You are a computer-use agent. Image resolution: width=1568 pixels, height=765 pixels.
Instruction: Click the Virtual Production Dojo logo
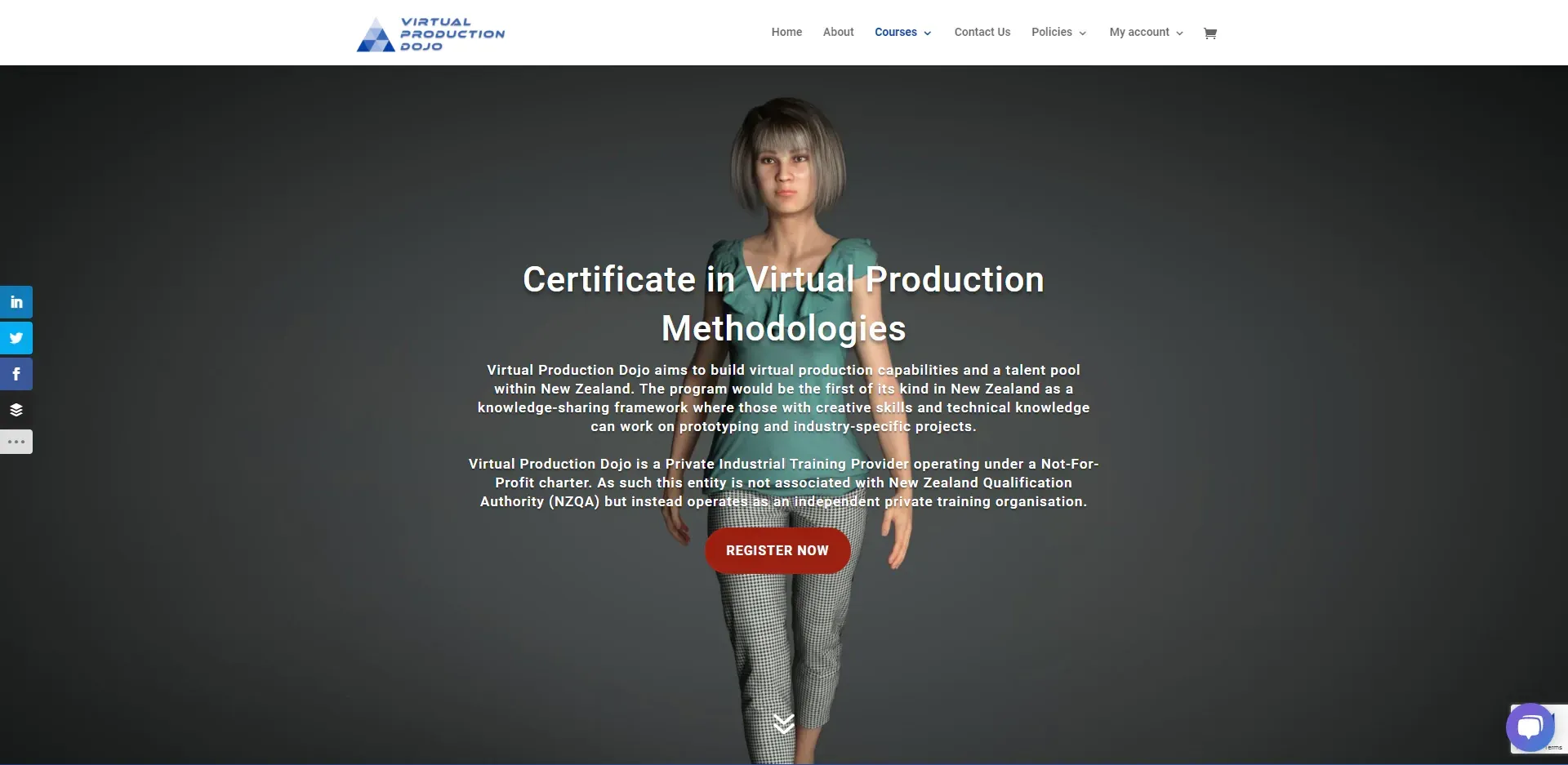pyautogui.click(x=430, y=33)
